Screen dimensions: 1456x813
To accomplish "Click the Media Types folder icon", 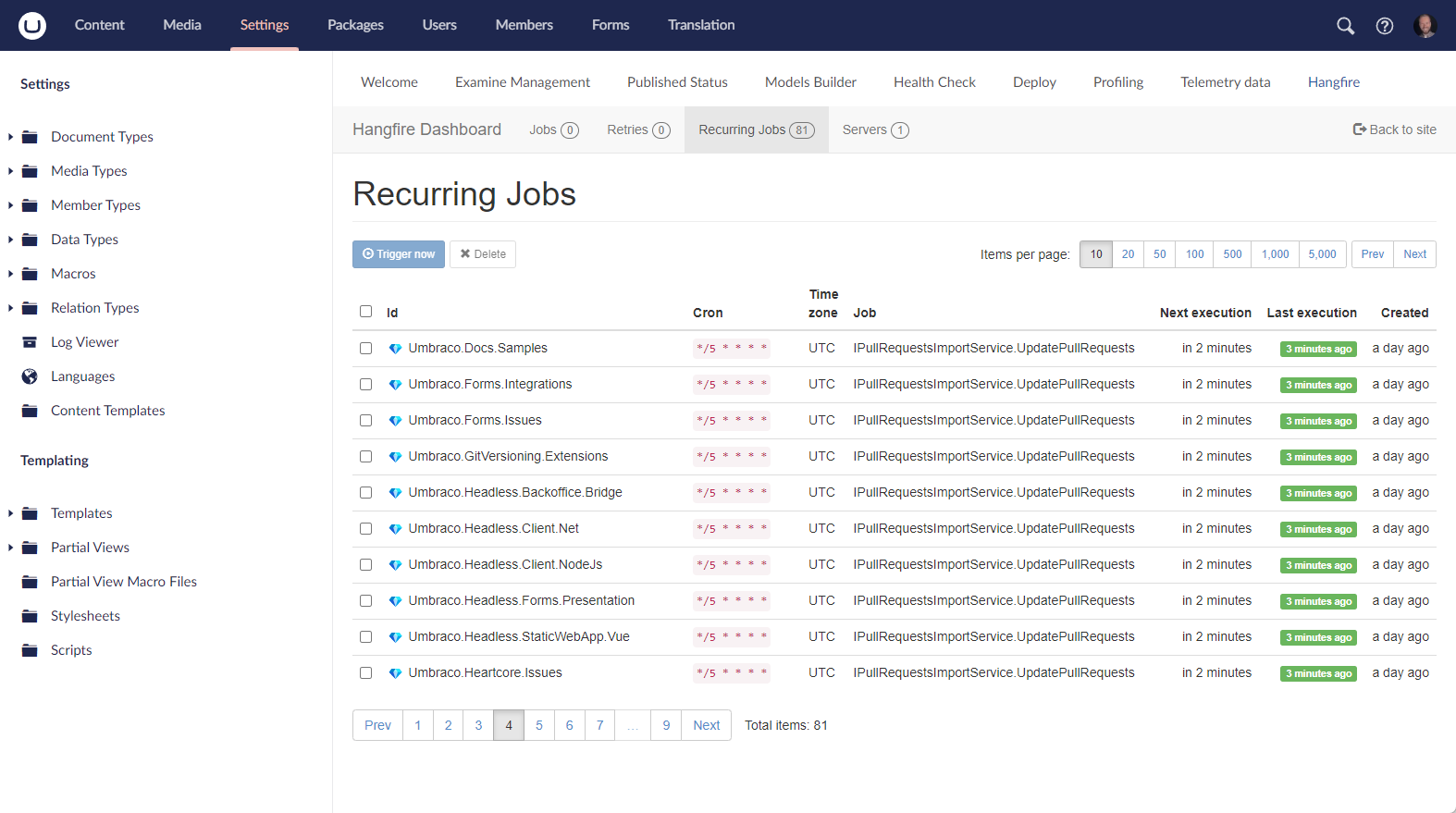I will point(30,171).
